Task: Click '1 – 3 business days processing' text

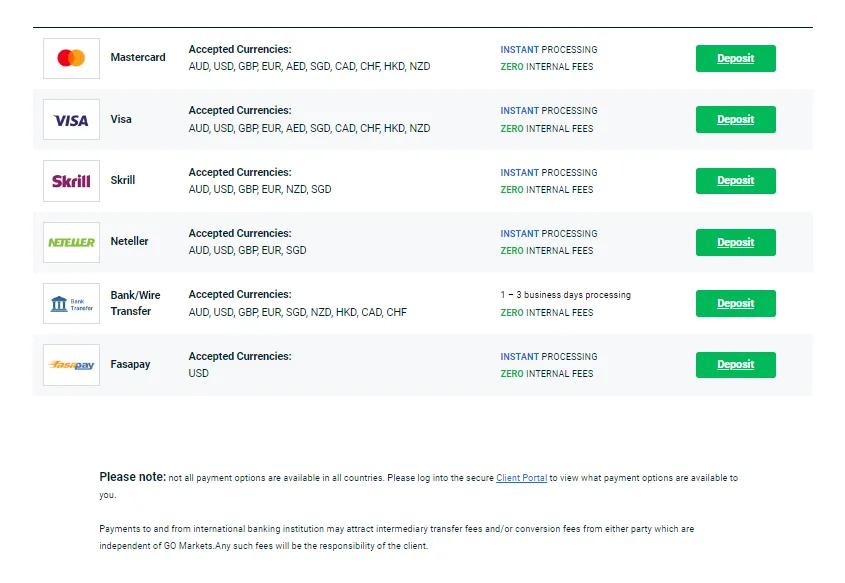Action: pyautogui.click(x=565, y=295)
